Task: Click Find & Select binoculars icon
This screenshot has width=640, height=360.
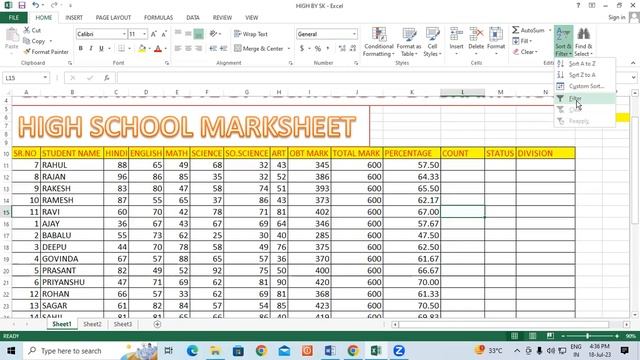Action: click(584, 34)
